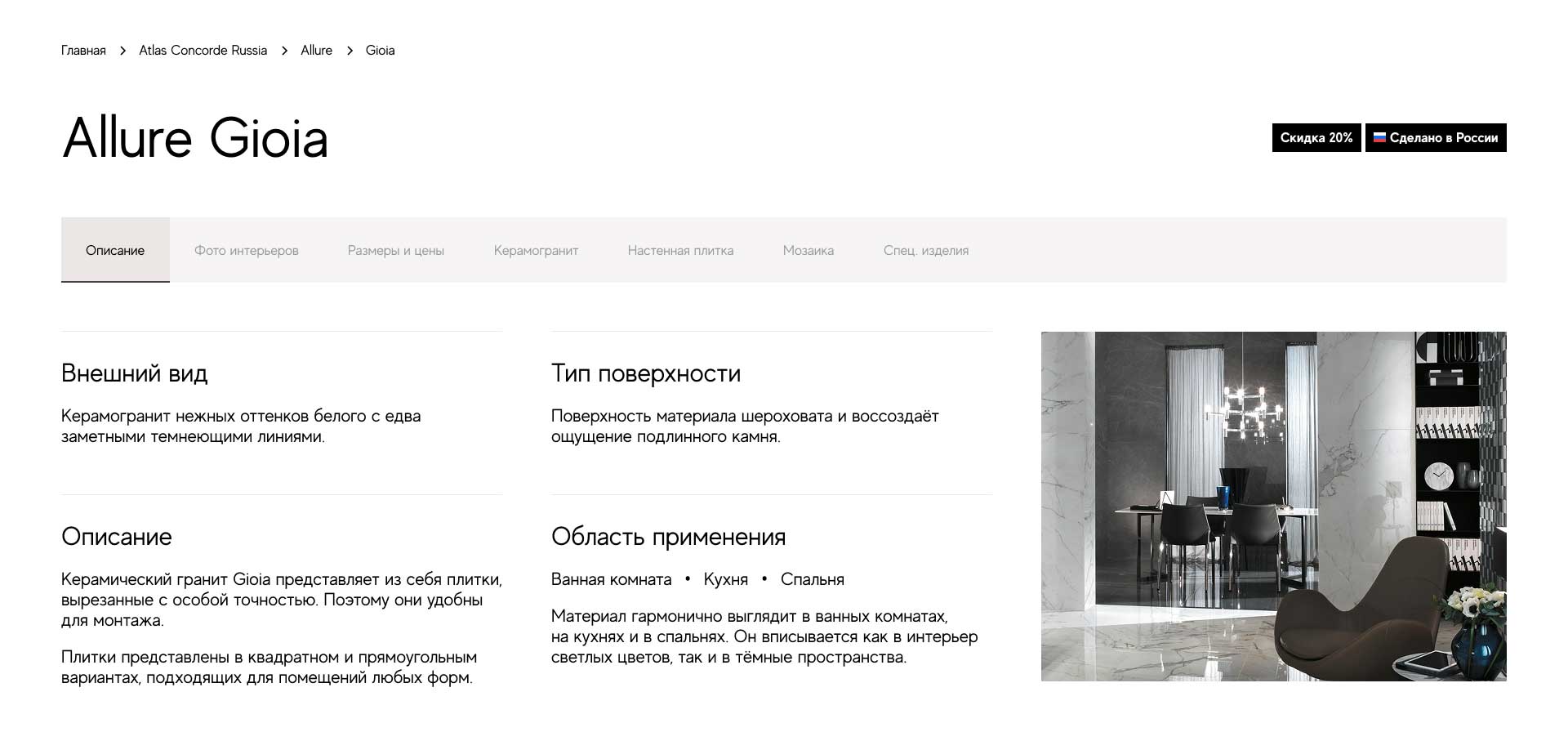Click paragraph starting Поверхность материала шероховата
The height and width of the screenshot is (750, 1568).
745,426
